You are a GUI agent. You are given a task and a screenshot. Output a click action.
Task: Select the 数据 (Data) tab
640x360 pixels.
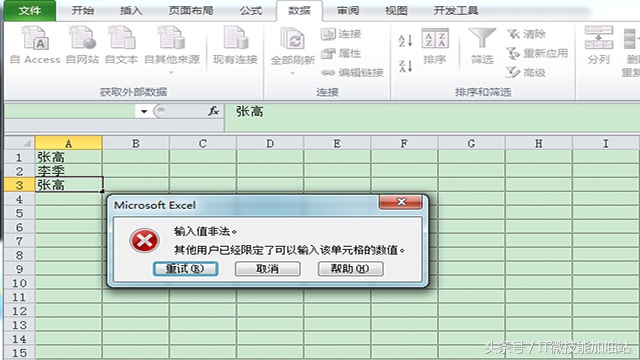tap(299, 11)
